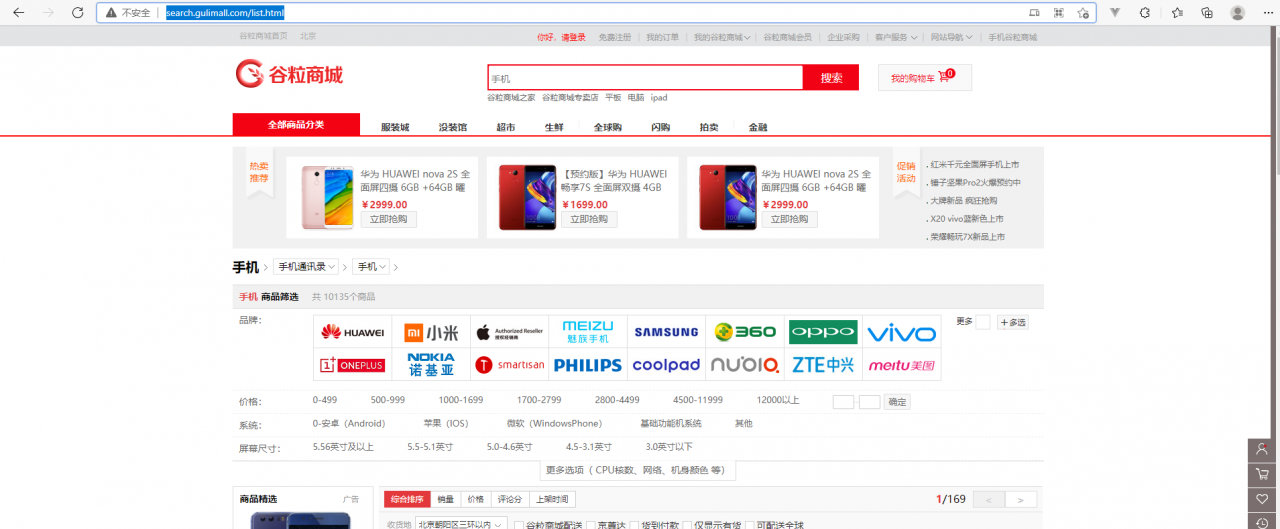Filter by OPPO brand logo
This screenshot has height=529, width=1280.
coord(823,332)
